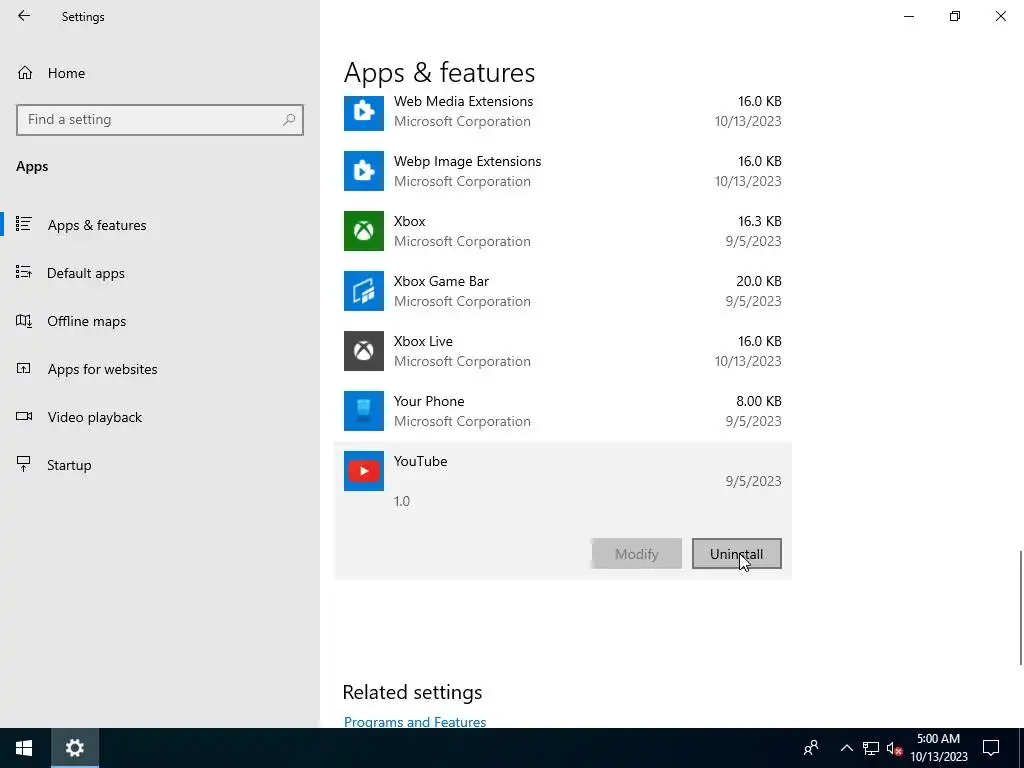This screenshot has width=1024, height=768.
Task: Select the Xbox Live name
Action: 423,342
